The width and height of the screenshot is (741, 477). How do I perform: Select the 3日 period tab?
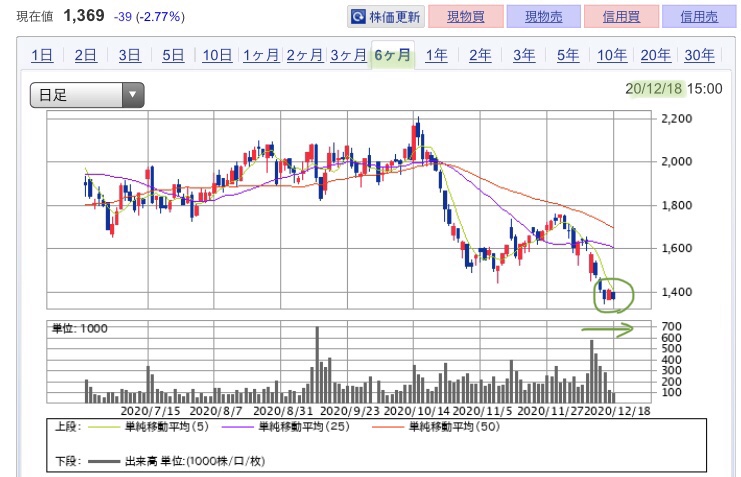click(129, 55)
